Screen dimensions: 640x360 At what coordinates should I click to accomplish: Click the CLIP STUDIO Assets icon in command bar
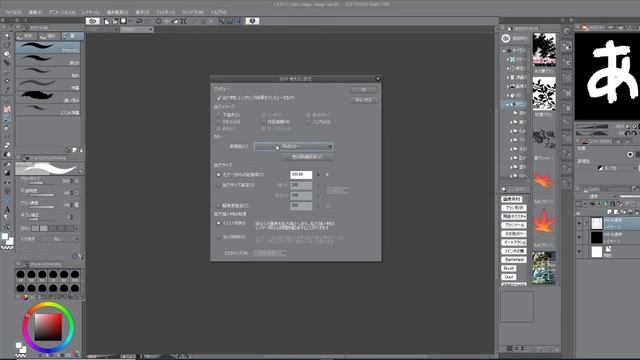coord(252,21)
